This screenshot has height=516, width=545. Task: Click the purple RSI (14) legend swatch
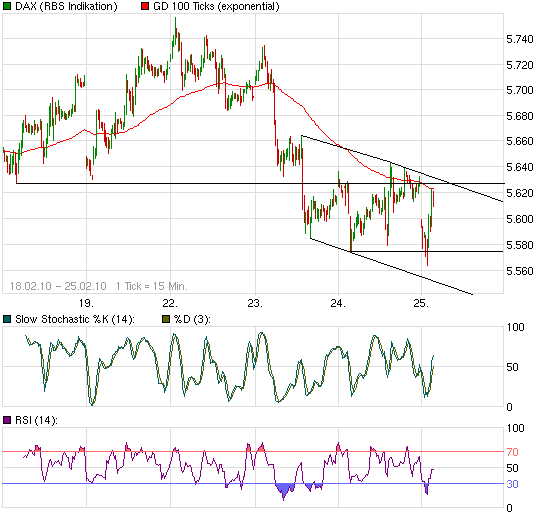(x=7, y=420)
